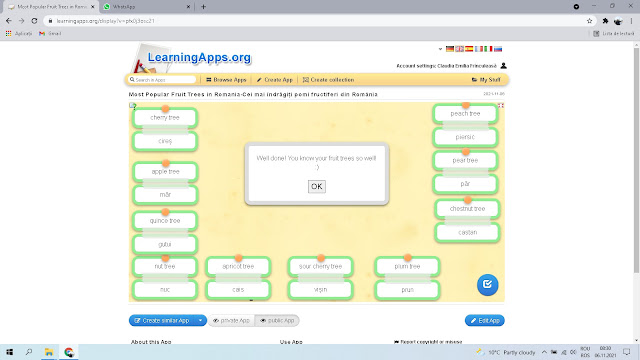Click the Edit App button
This screenshot has width=640, height=360.
point(484,320)
